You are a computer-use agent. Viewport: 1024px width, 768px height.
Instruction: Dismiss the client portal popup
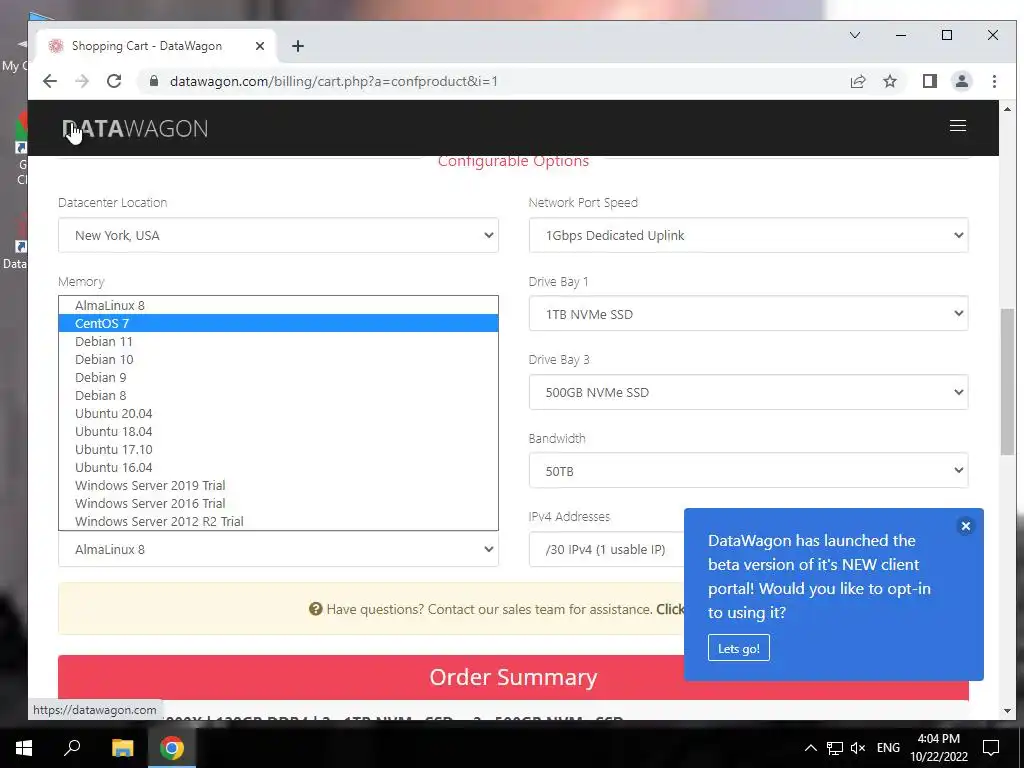click(966, 526)
